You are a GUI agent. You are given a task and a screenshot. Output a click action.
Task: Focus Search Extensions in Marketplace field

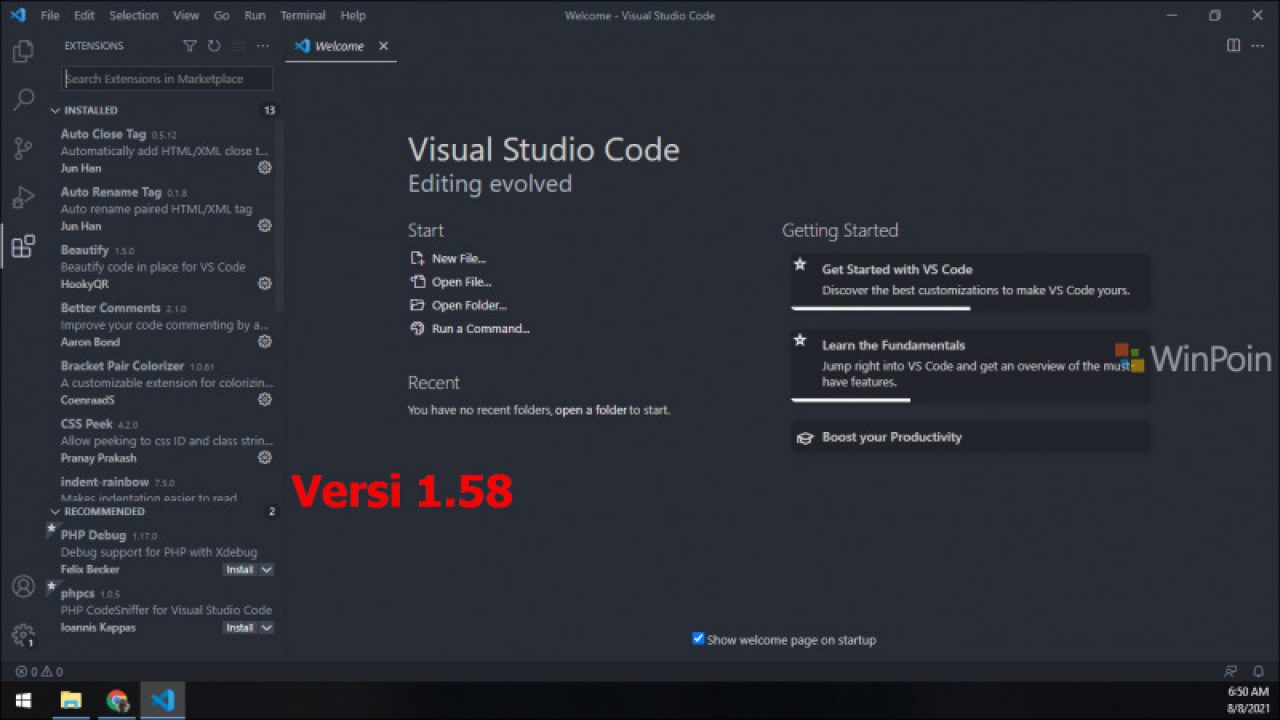point(167,79)
